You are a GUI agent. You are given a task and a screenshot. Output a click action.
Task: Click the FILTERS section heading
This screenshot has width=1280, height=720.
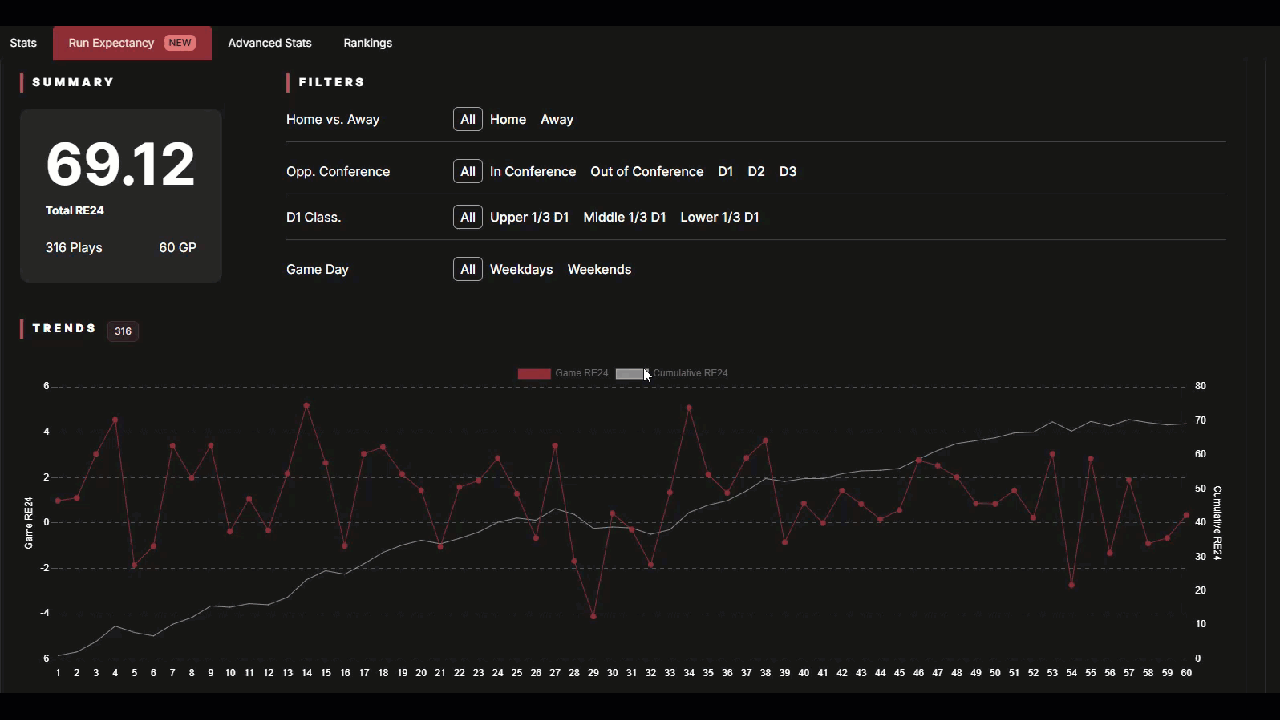[332, 82]
